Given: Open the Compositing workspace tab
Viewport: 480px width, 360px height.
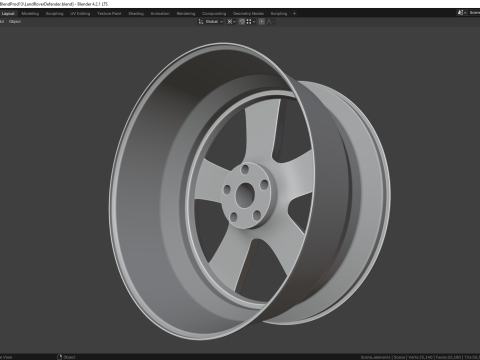Looking at the screenshot, I should (x=214, y=14).
